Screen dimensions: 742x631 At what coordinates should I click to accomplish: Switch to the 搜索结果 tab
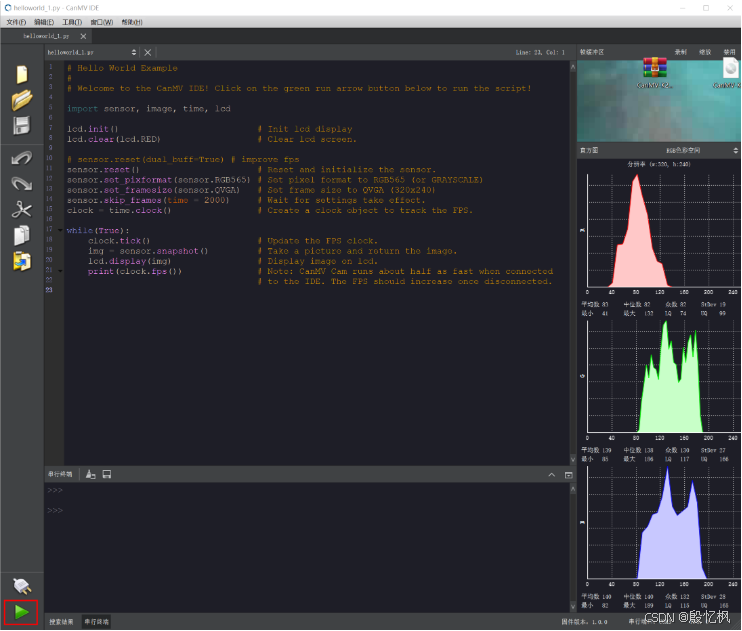[x=62, y=622]
